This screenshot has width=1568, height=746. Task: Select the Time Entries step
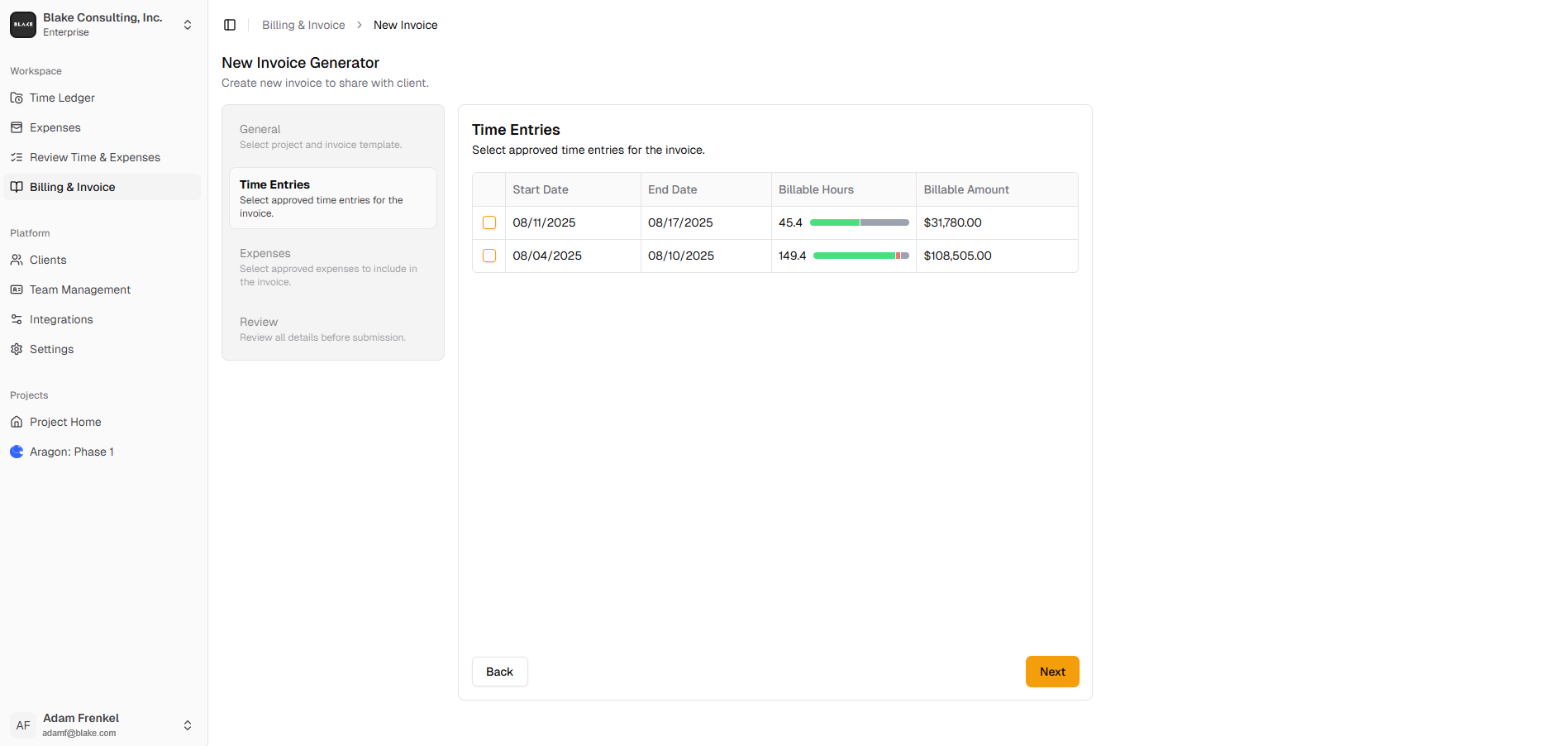(333, 198)
